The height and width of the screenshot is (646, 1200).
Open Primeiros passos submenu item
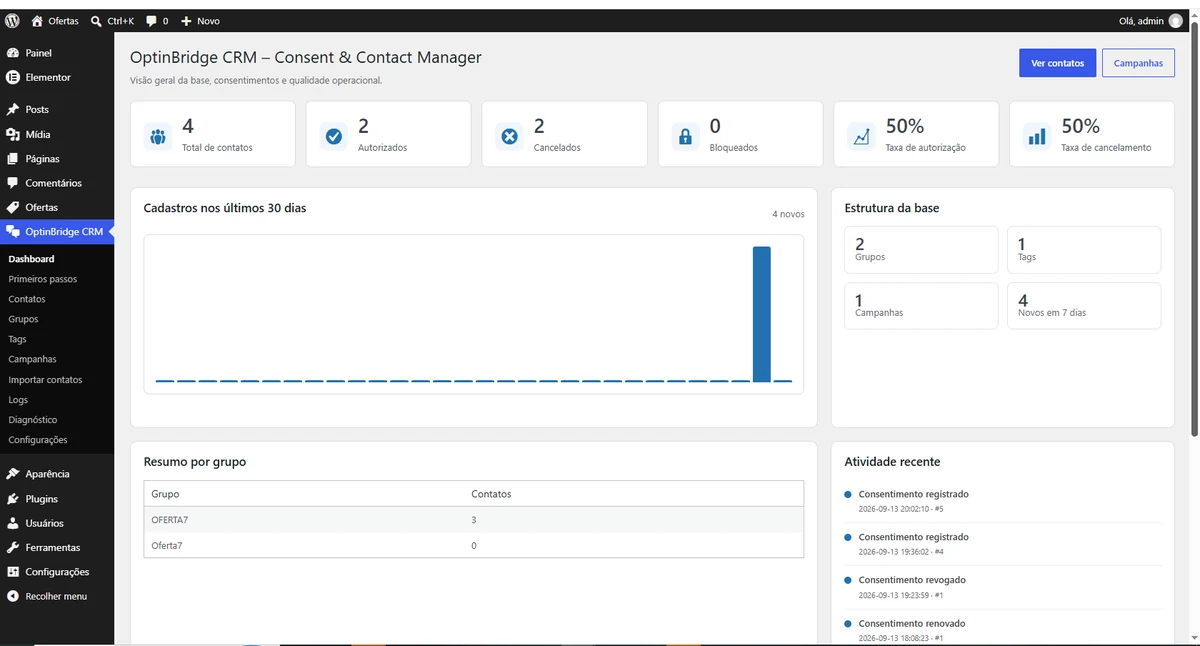point(43,279)
